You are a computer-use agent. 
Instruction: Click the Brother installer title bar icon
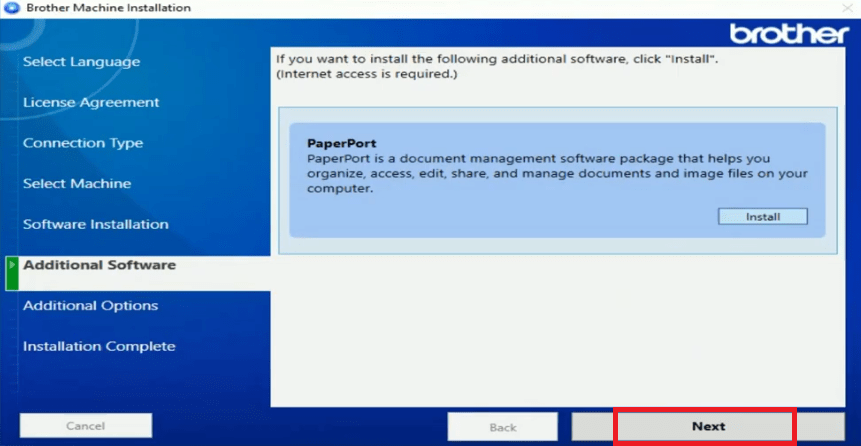[12, 8]
